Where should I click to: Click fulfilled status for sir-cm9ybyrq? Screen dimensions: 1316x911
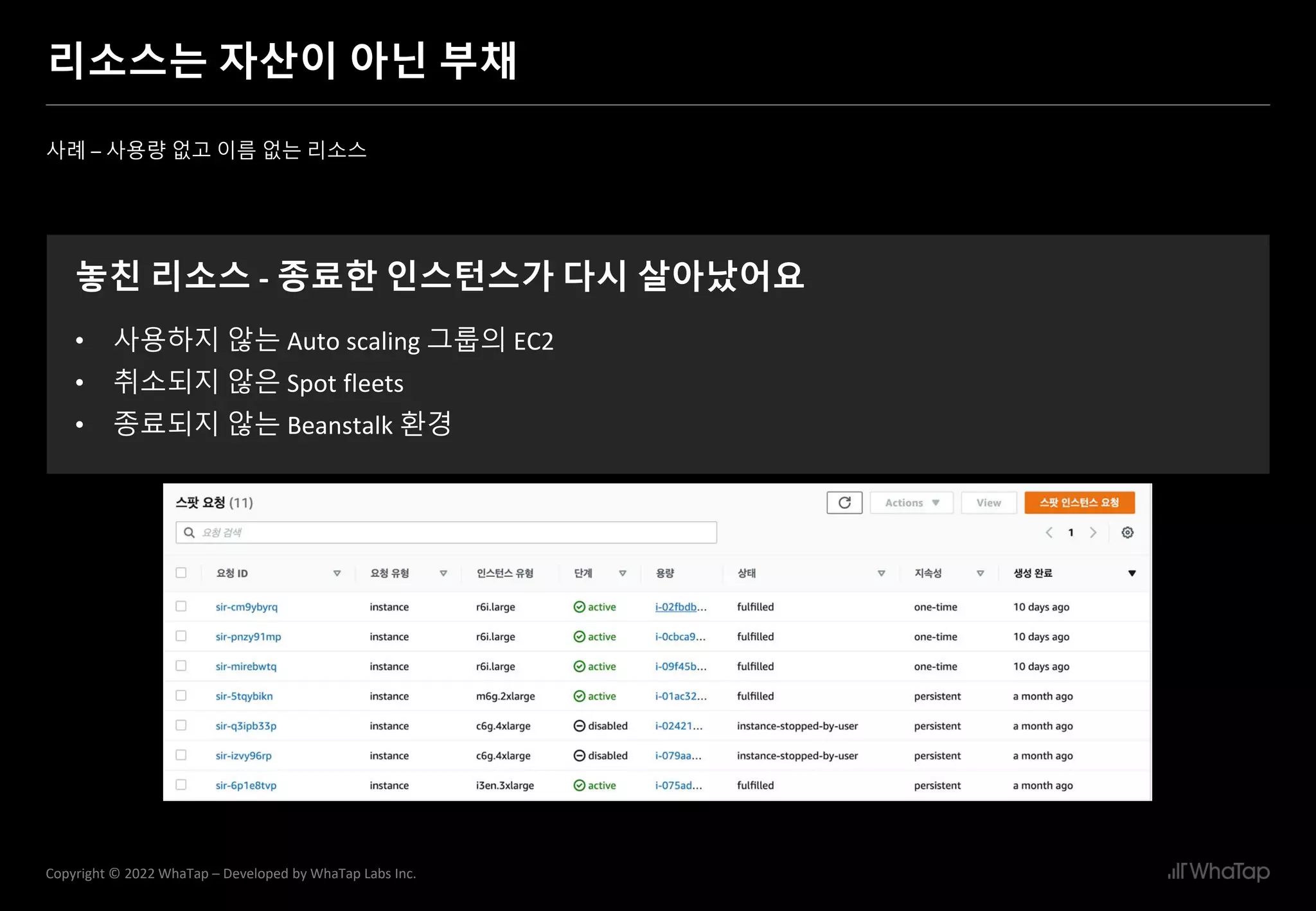[x=755, y=607]
